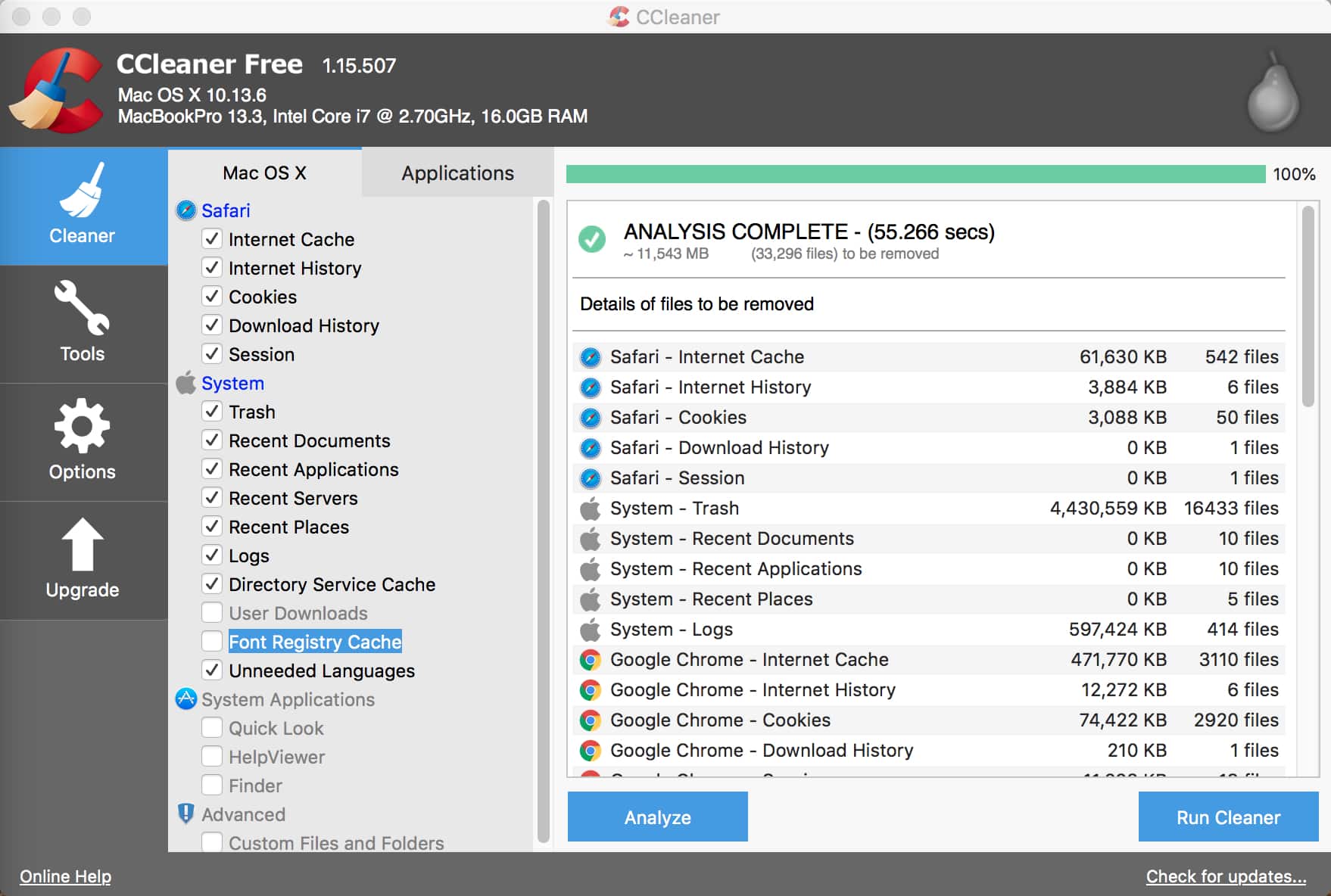Enable the Font Registry Cache checkbox
This screenshot has height=896, width=1331.
(212, 642)
